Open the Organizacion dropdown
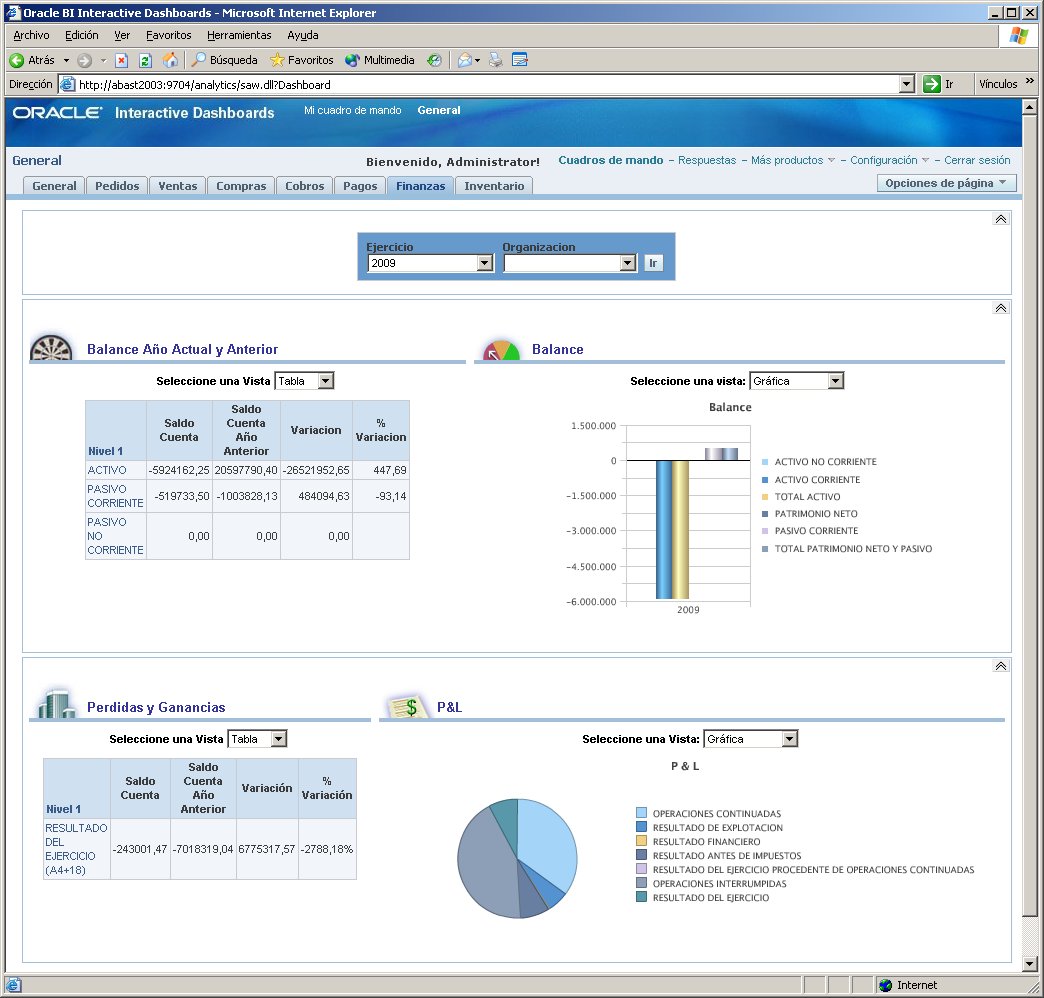The width and height of the screenshot is (1044, 998). tap(627, 264)
